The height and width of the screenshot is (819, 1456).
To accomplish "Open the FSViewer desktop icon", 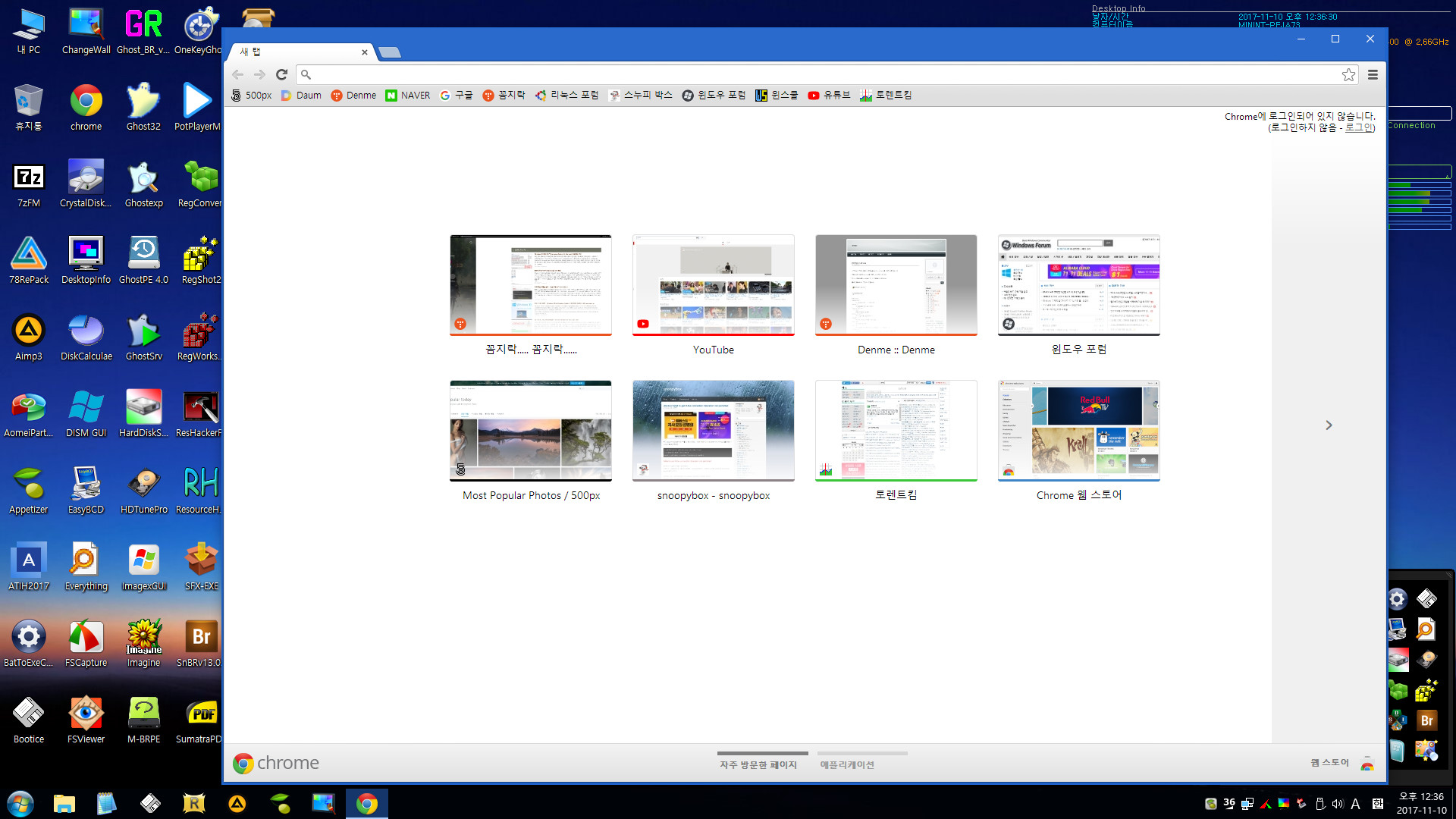I will pyautogui.click(x=86, y=721).
